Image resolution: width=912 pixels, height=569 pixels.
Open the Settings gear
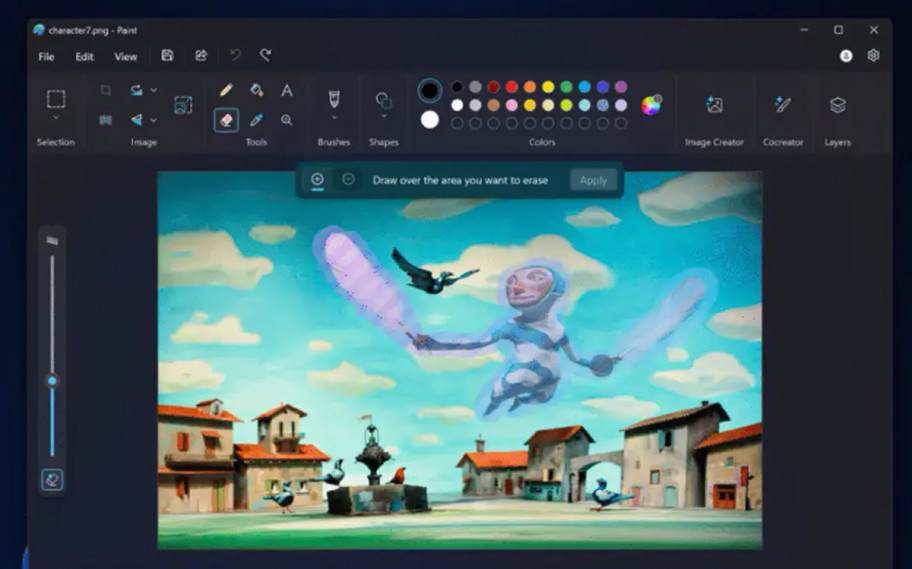click(x=873, y=55)
